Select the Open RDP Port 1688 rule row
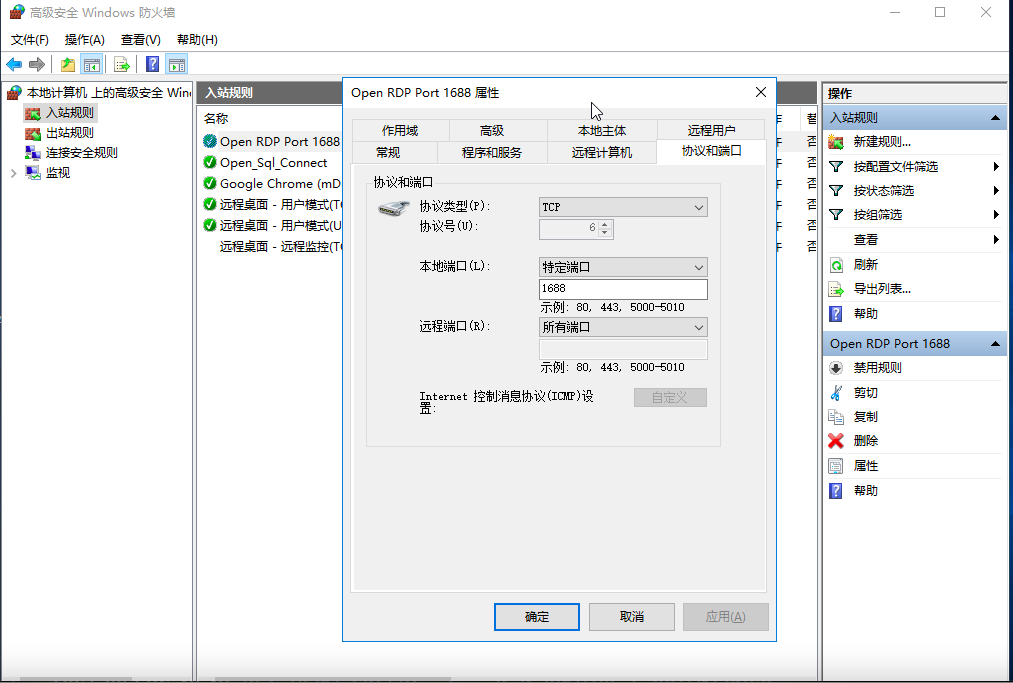1013x683 pixels. pos(271,141)
